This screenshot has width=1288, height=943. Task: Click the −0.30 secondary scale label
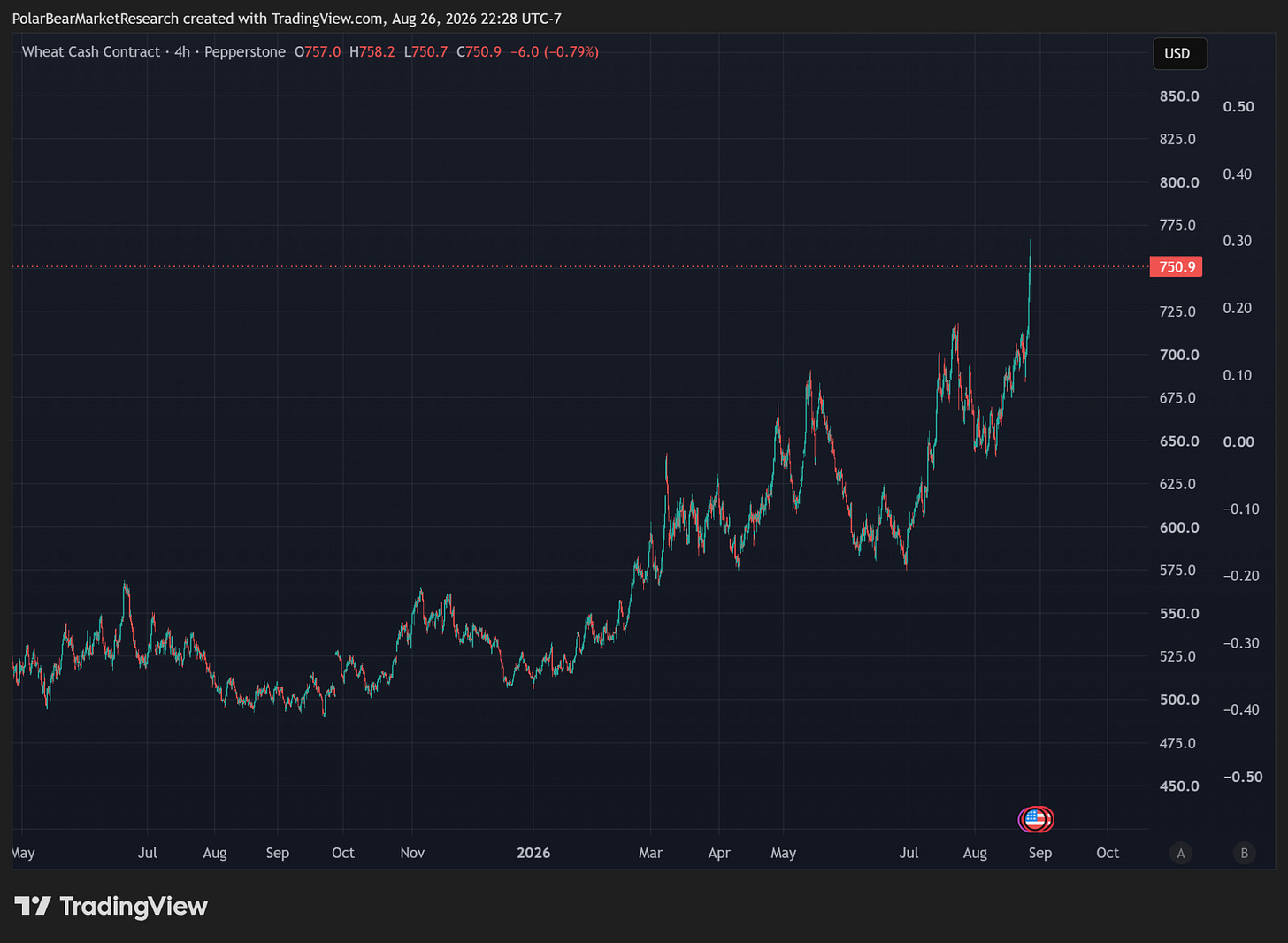[1241, 642]
